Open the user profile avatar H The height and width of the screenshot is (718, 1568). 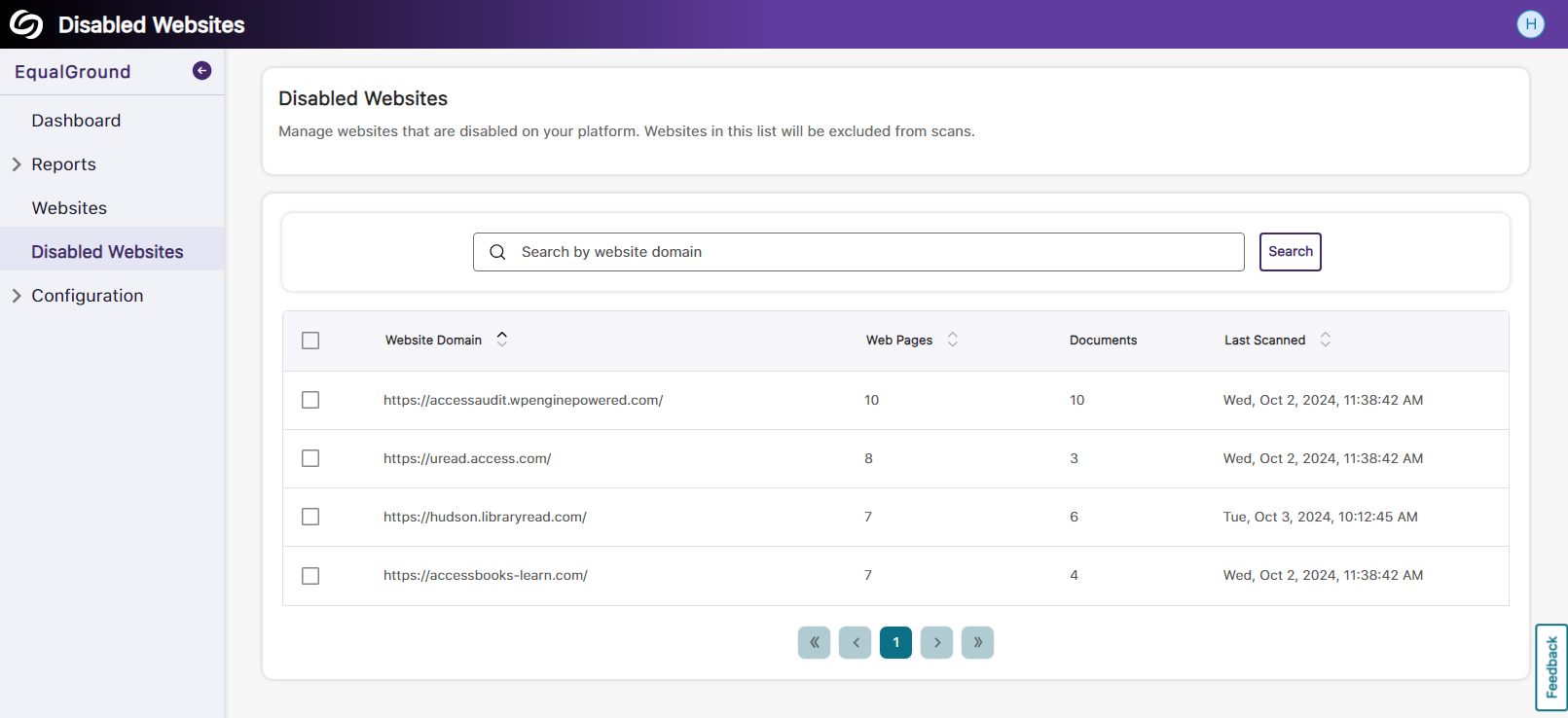click(x=1530, y=24)
